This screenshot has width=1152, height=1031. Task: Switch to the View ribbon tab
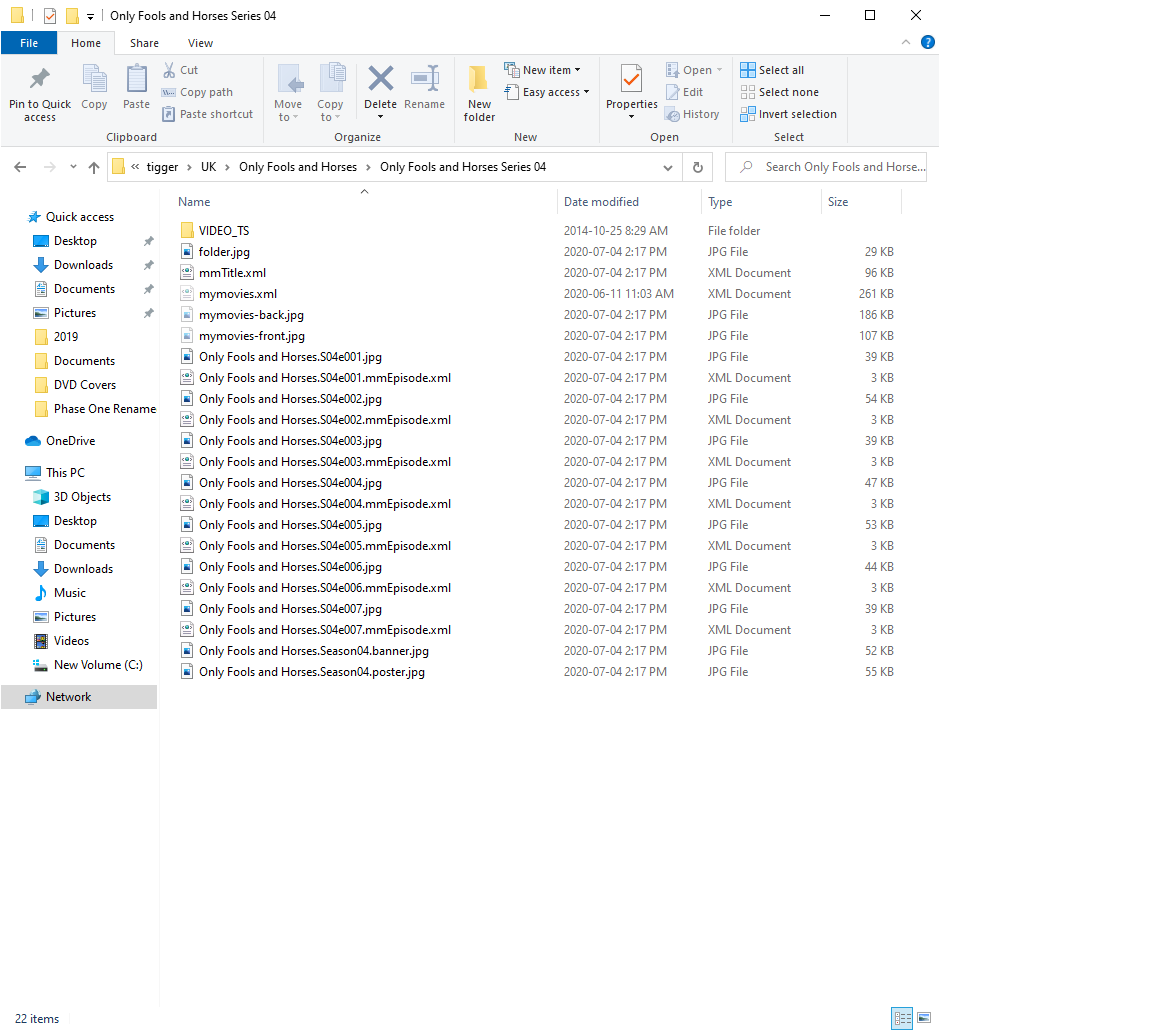[x=200, y=43]
